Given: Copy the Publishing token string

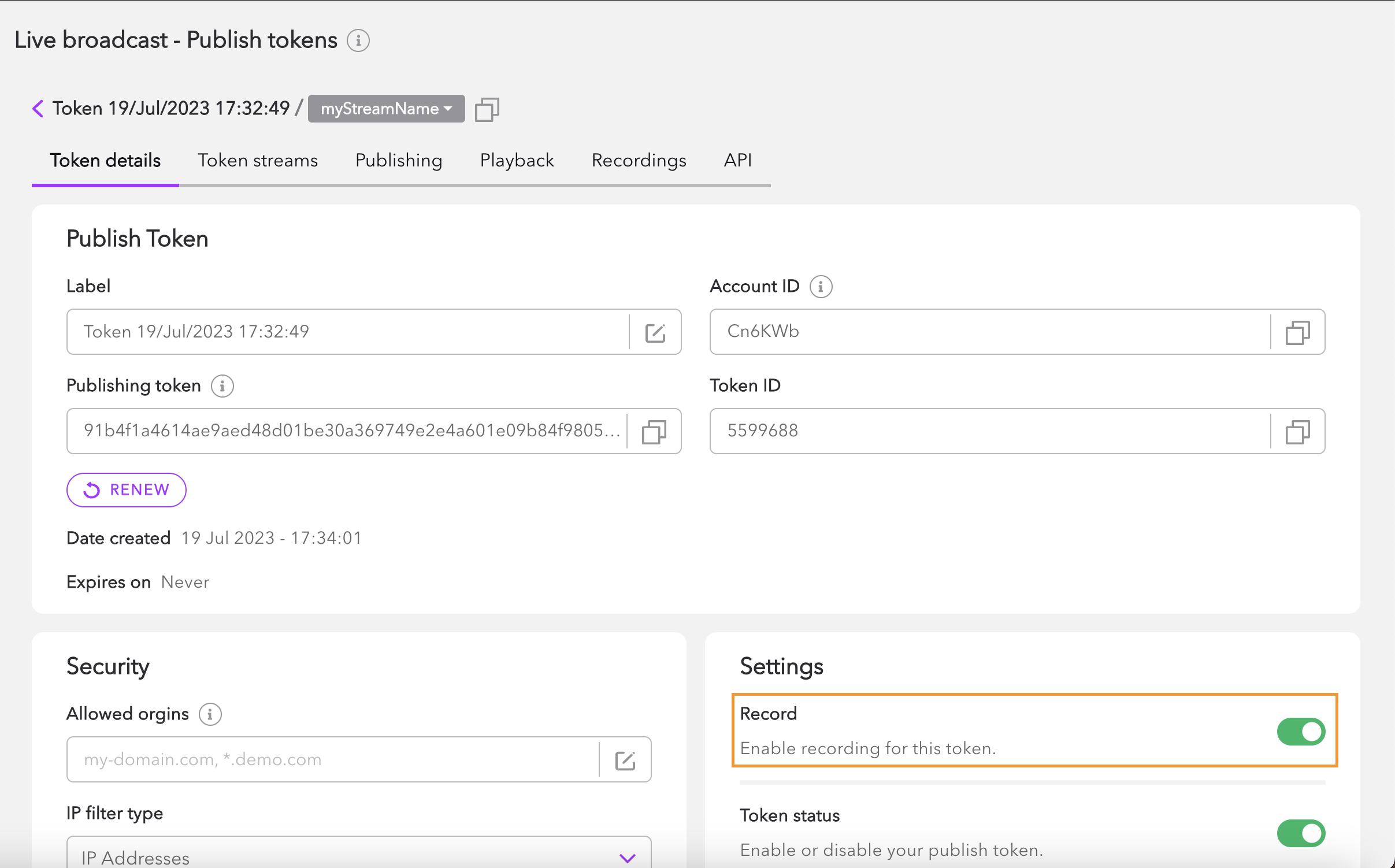Looking at the screenshot, I should click(x=654, y=432).
